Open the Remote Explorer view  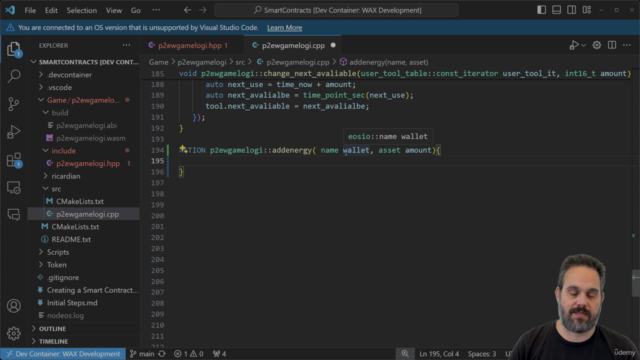click(13, 187)
